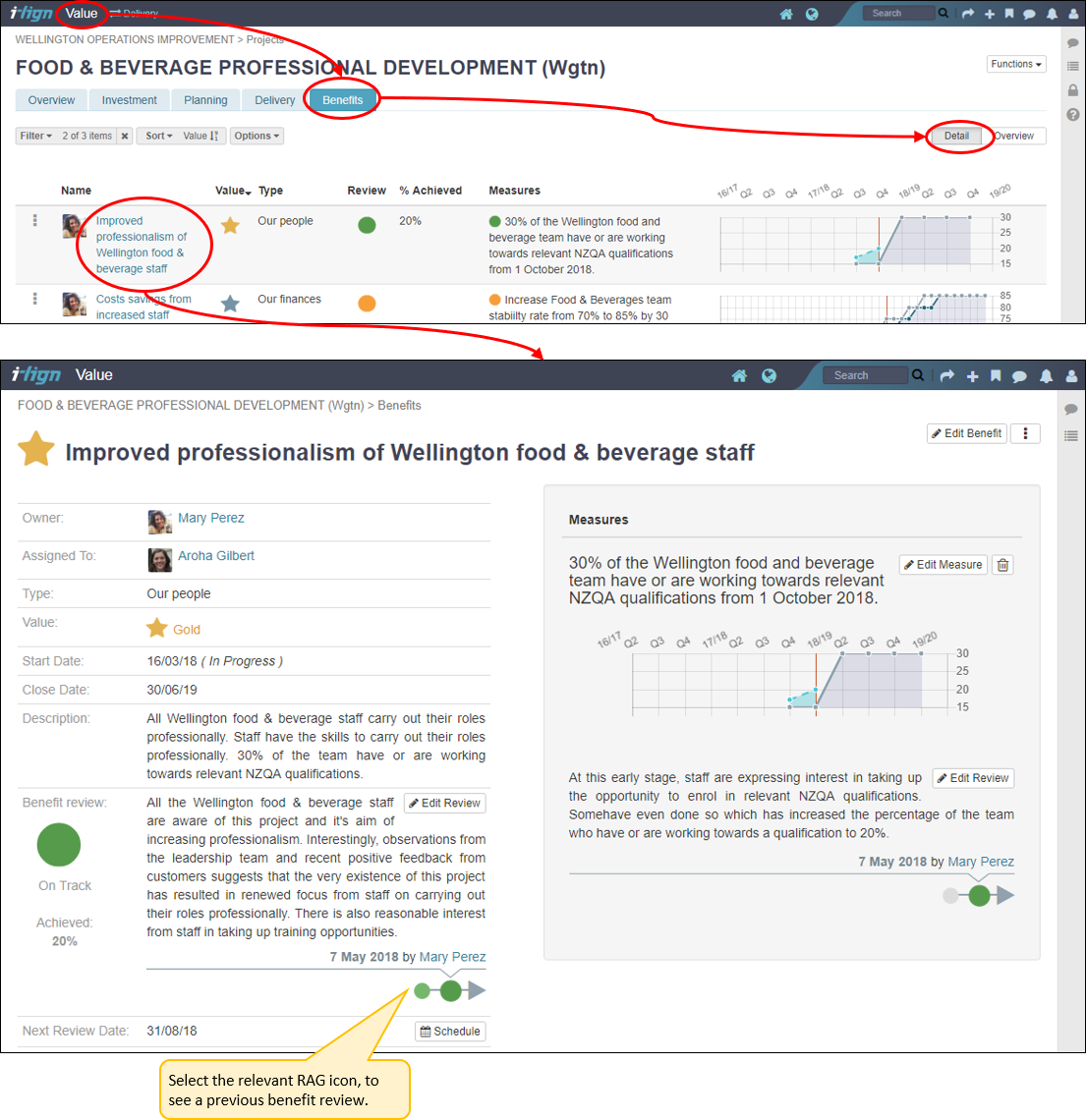
Task: Sort by Value column header
Action: 233,191
